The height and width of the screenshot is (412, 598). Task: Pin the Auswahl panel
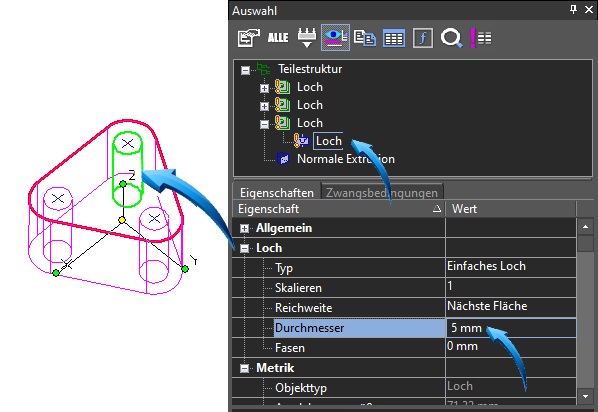(573, 10)
